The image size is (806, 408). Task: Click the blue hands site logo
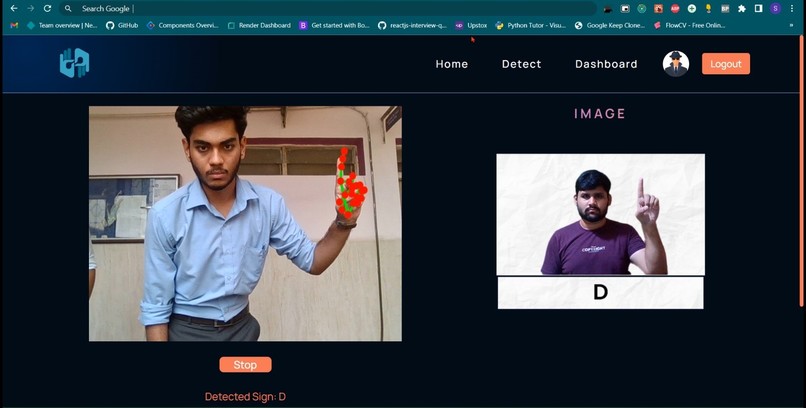point(75,63)
